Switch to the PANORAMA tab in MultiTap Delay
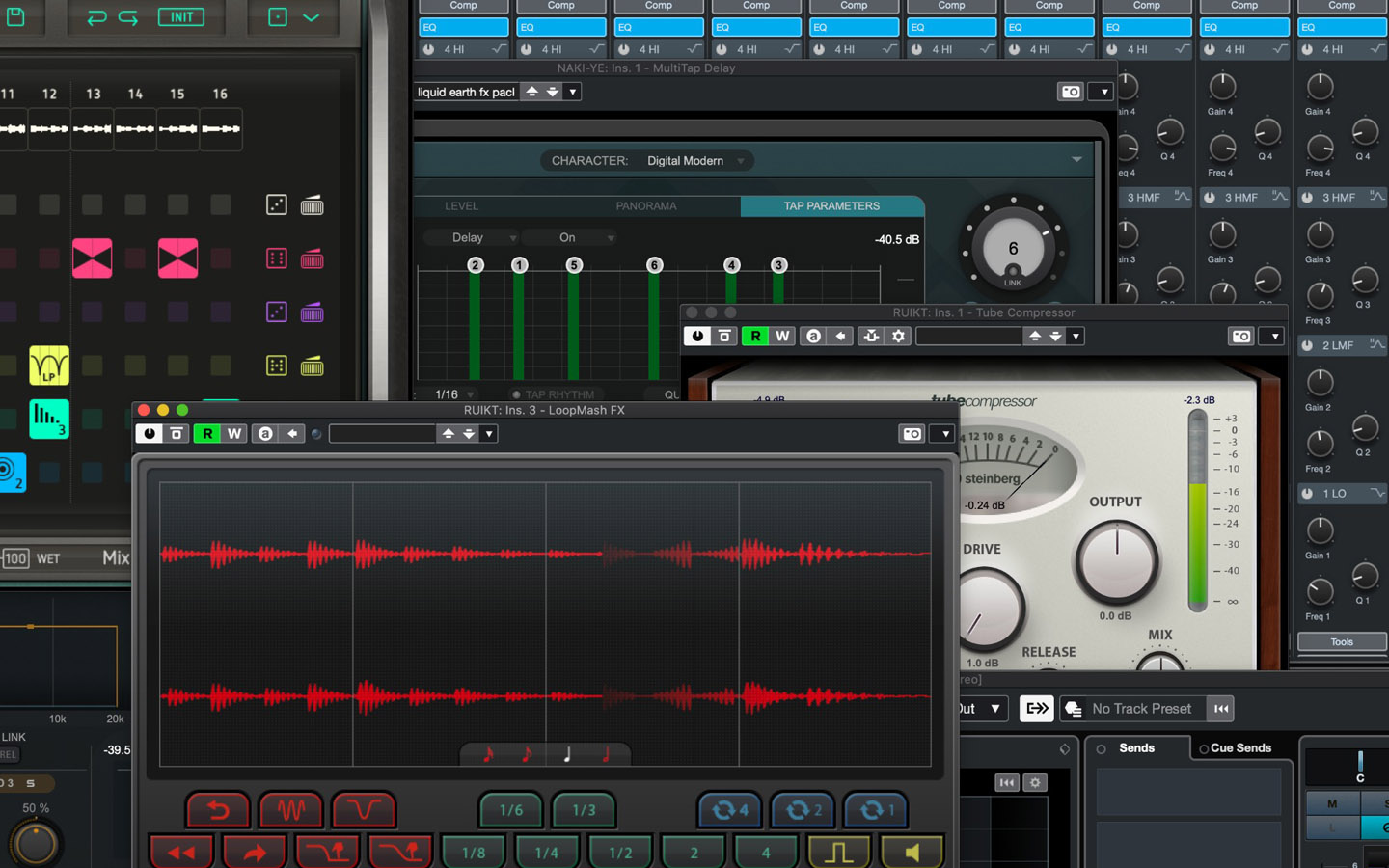The width and height of the screenshot is (1389, 868). [646, 206]
